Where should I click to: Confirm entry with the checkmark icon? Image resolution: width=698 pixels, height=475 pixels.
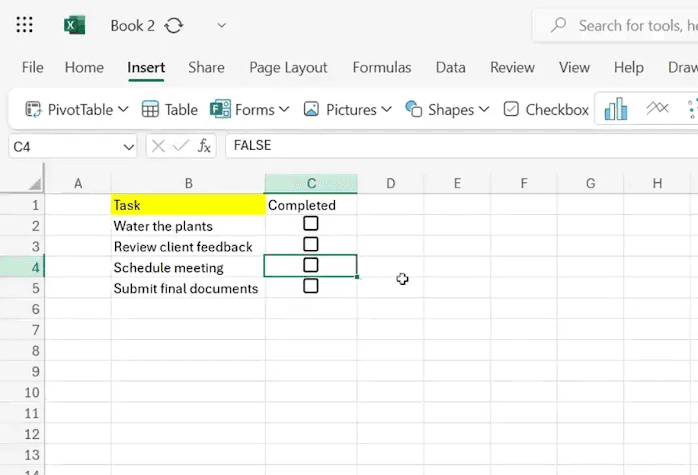(181, 146)
